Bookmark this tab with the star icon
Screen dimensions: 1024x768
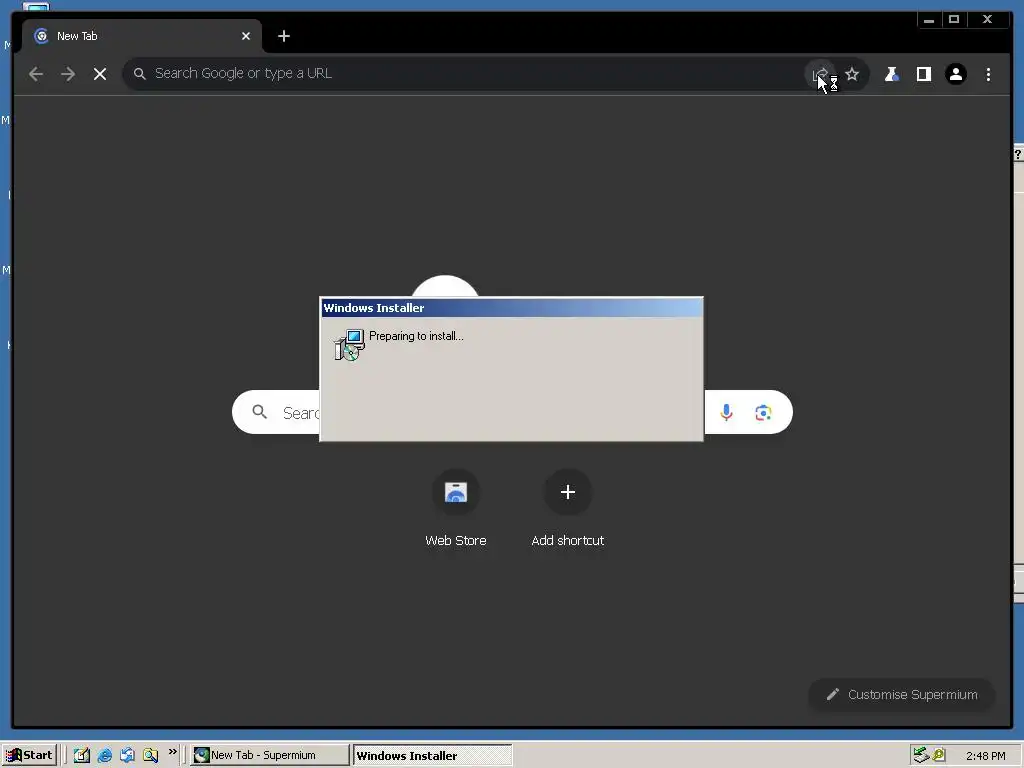coord(852,74)
